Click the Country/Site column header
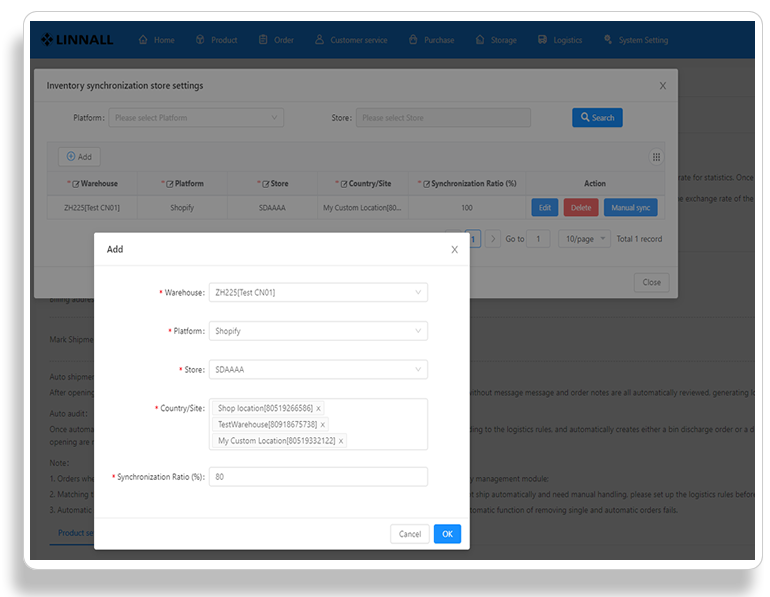 coord(363,184)
